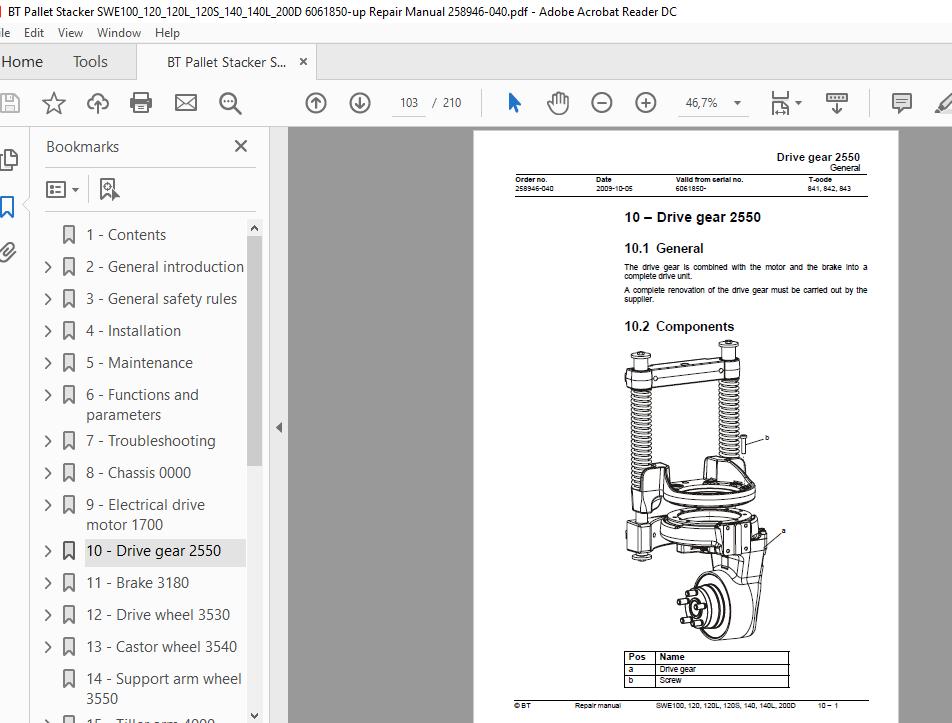Open 4 - Installation bookmark
Image resolution: width=952 pixels, height=723 pixels.
(x=133, y=331)
